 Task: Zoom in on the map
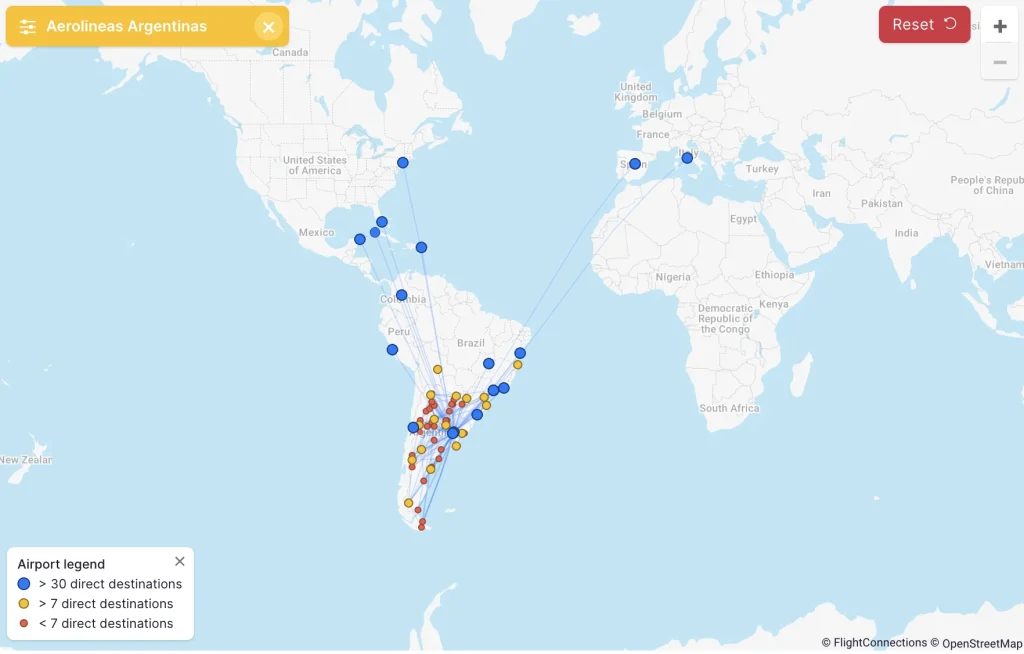click(x=999, y=26)
